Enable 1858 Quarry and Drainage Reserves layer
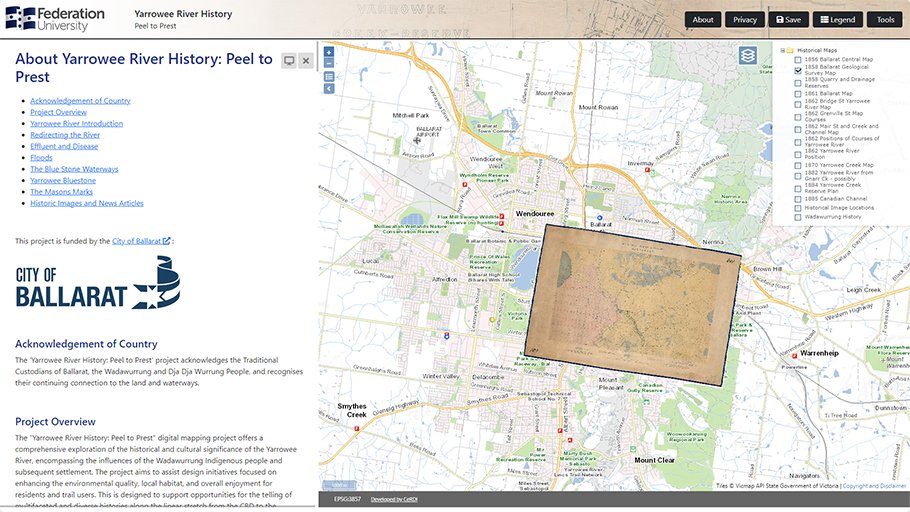 pyautogui.click(x=798, y=82)
